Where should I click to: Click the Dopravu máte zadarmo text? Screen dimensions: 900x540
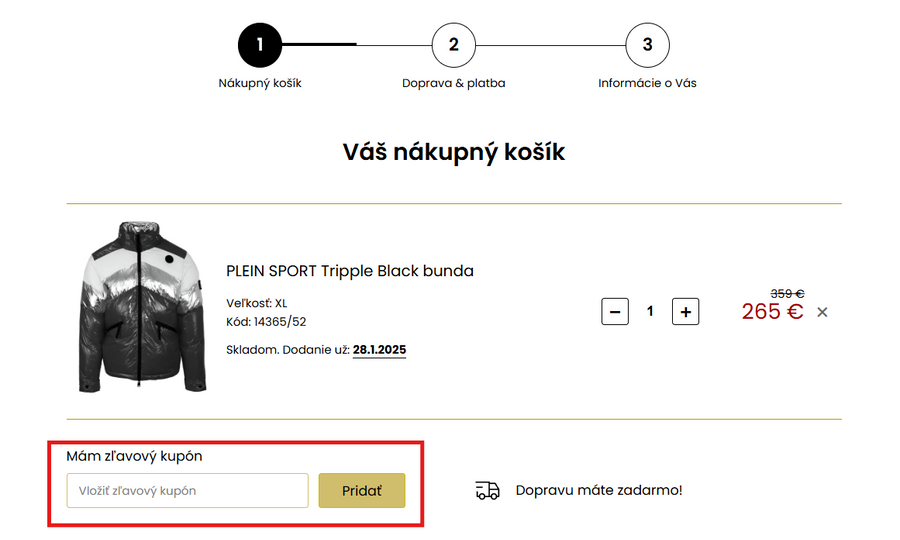(x=598, y=490)
